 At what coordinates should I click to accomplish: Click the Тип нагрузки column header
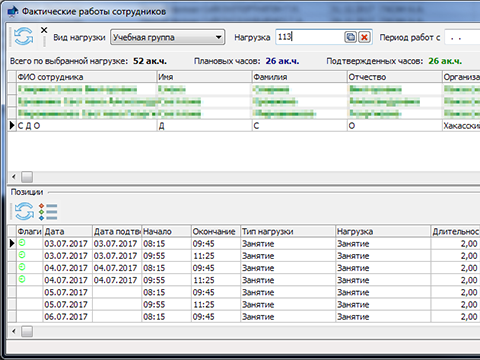point(288,231)
